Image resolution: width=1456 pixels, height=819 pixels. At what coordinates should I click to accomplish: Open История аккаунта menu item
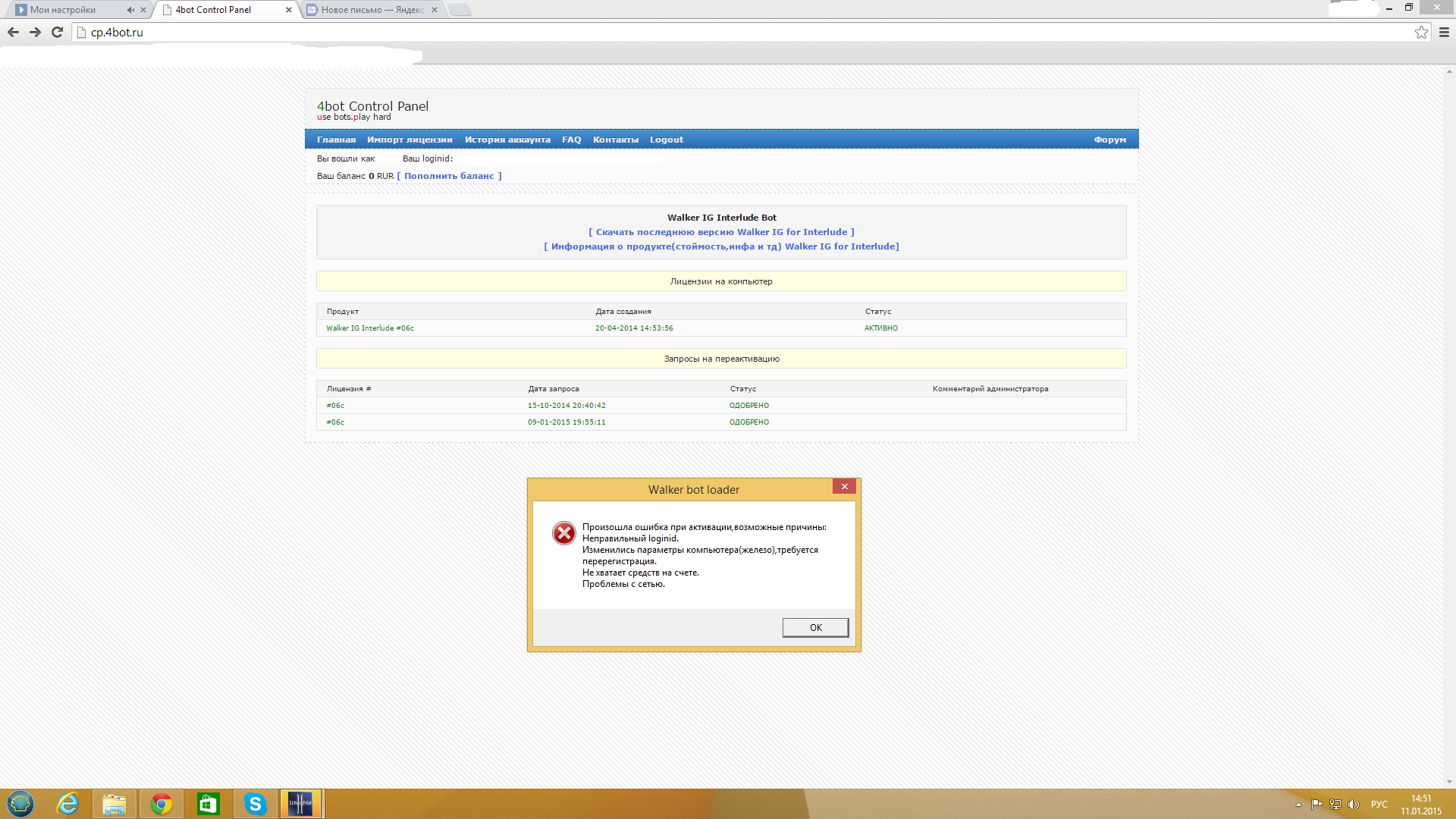point(507,140)
